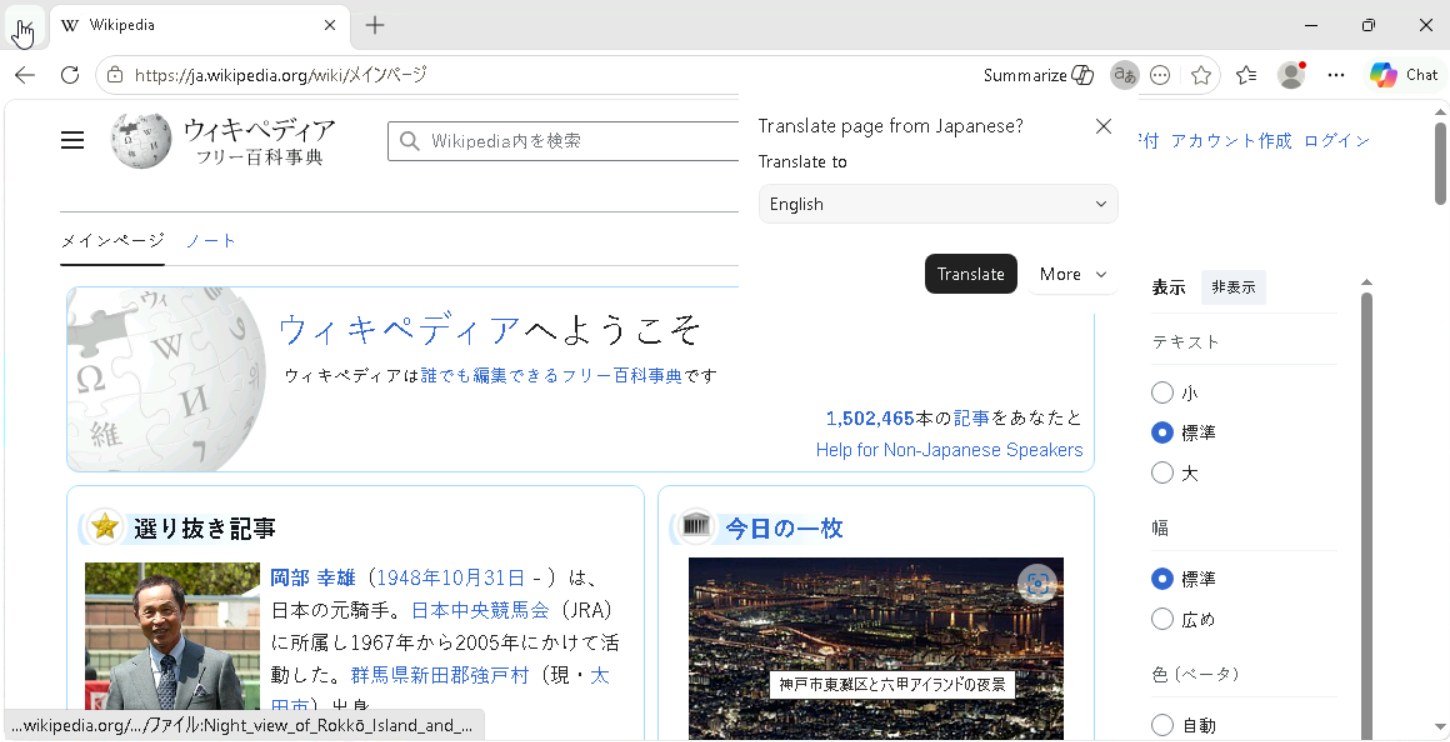This screenshot has width=1450, height=742.
Task: Select the メインページ tab
Action: [112, 241]
